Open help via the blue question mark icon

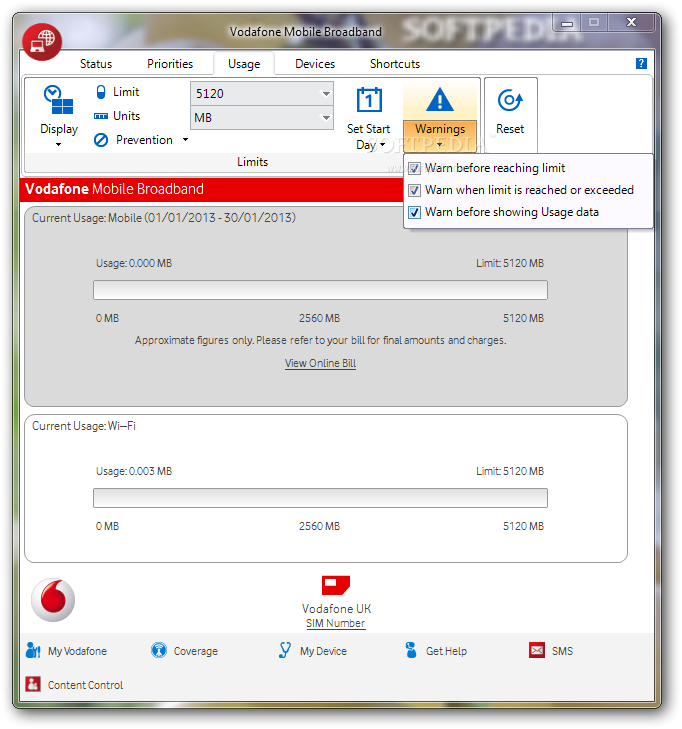pyautogui.click(x=641, y=63)
